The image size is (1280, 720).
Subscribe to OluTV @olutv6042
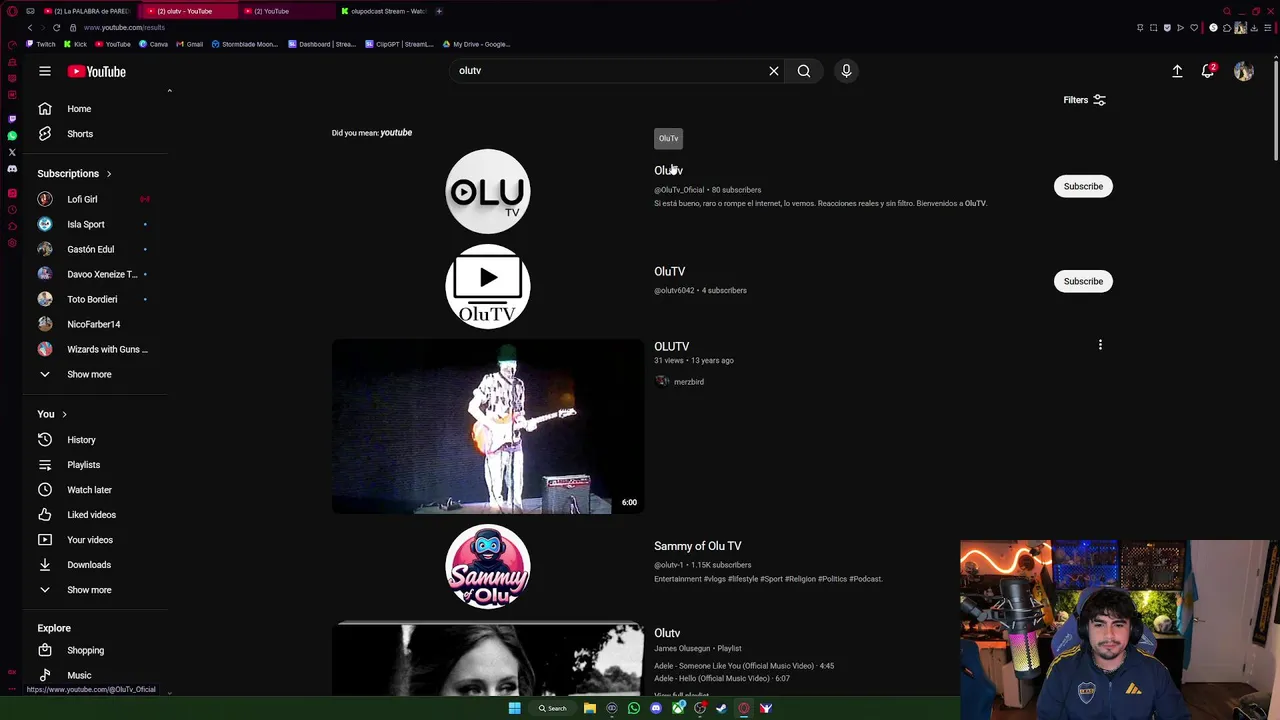(1083, 281)
